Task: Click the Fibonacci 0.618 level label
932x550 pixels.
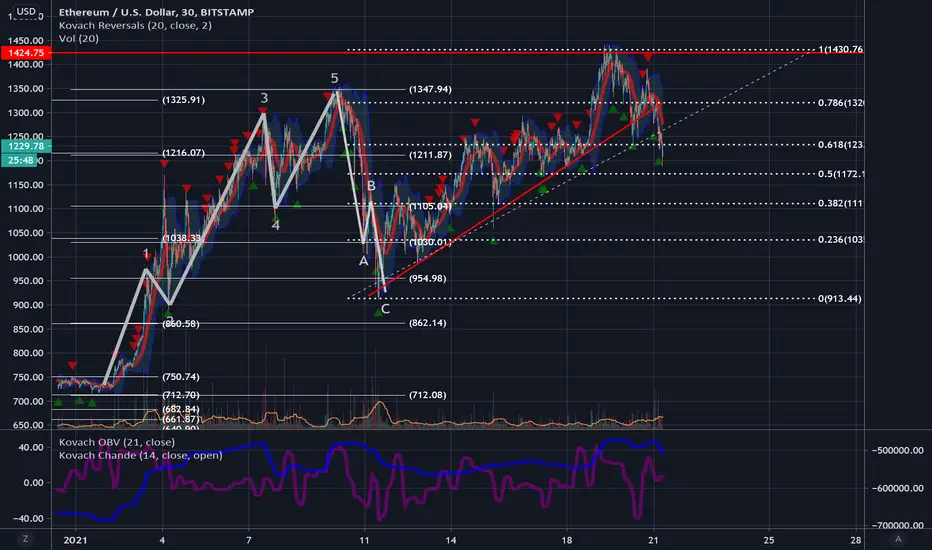Action: (x=840, y=144)
